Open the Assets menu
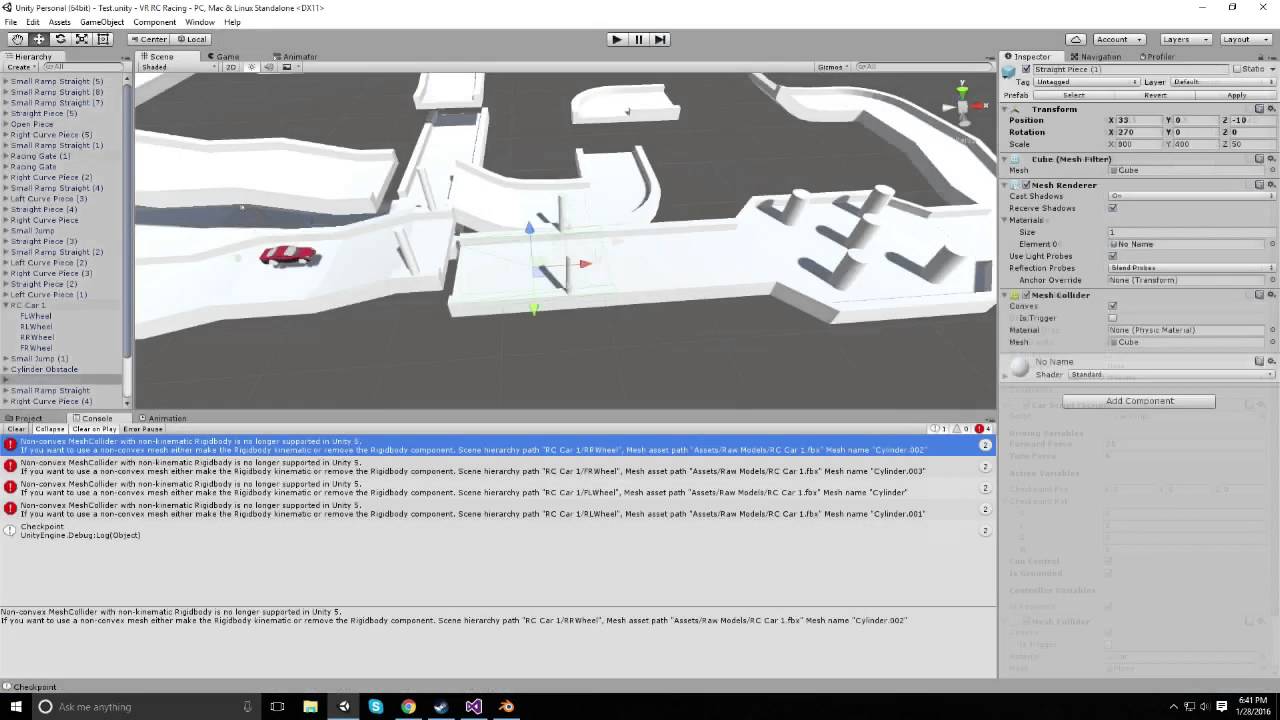The height and width of the screenshot is (720, 1280). pos(60,22)
